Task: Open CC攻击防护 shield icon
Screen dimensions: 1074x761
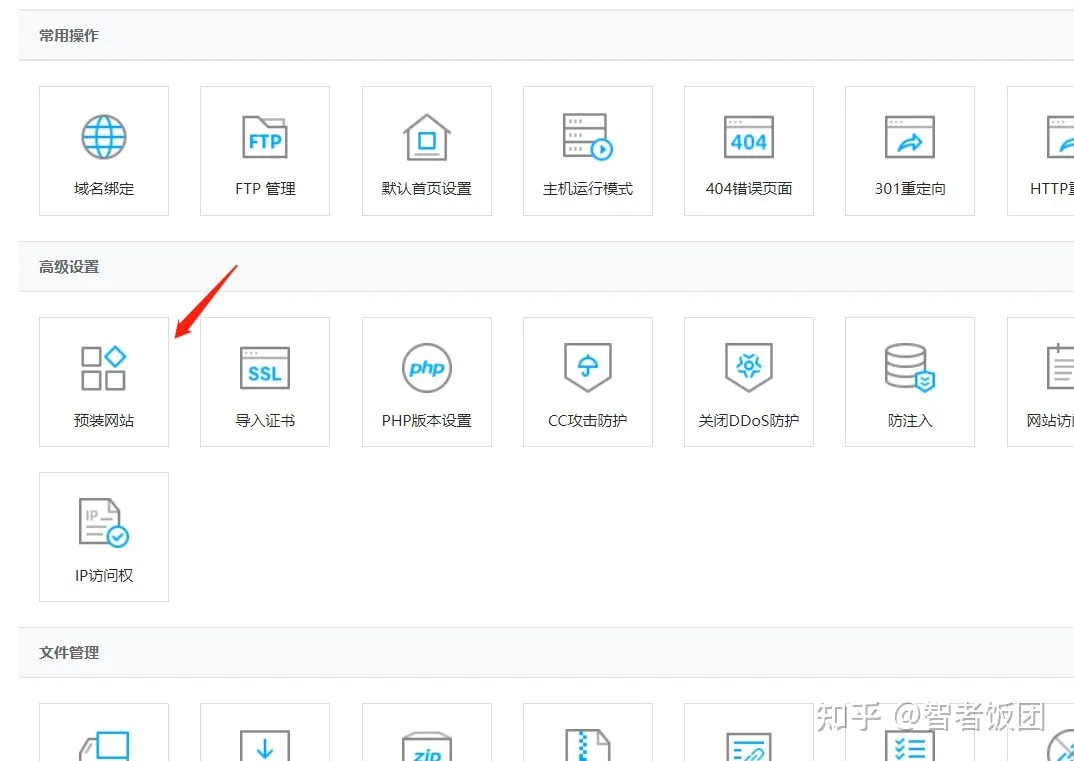Action: point(587,368)
